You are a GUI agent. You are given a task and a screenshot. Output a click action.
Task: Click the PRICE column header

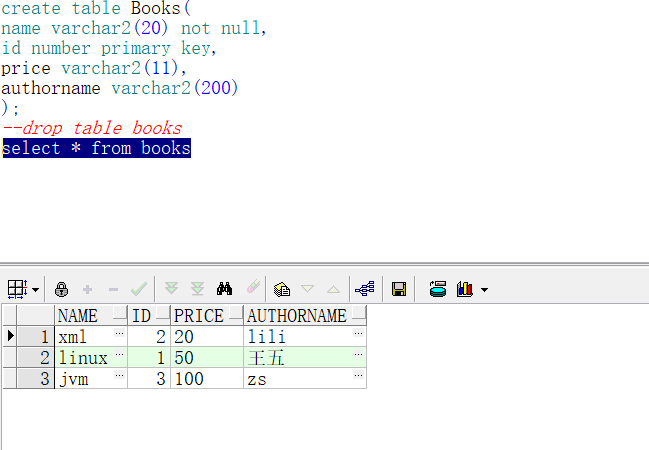(207, 315)
